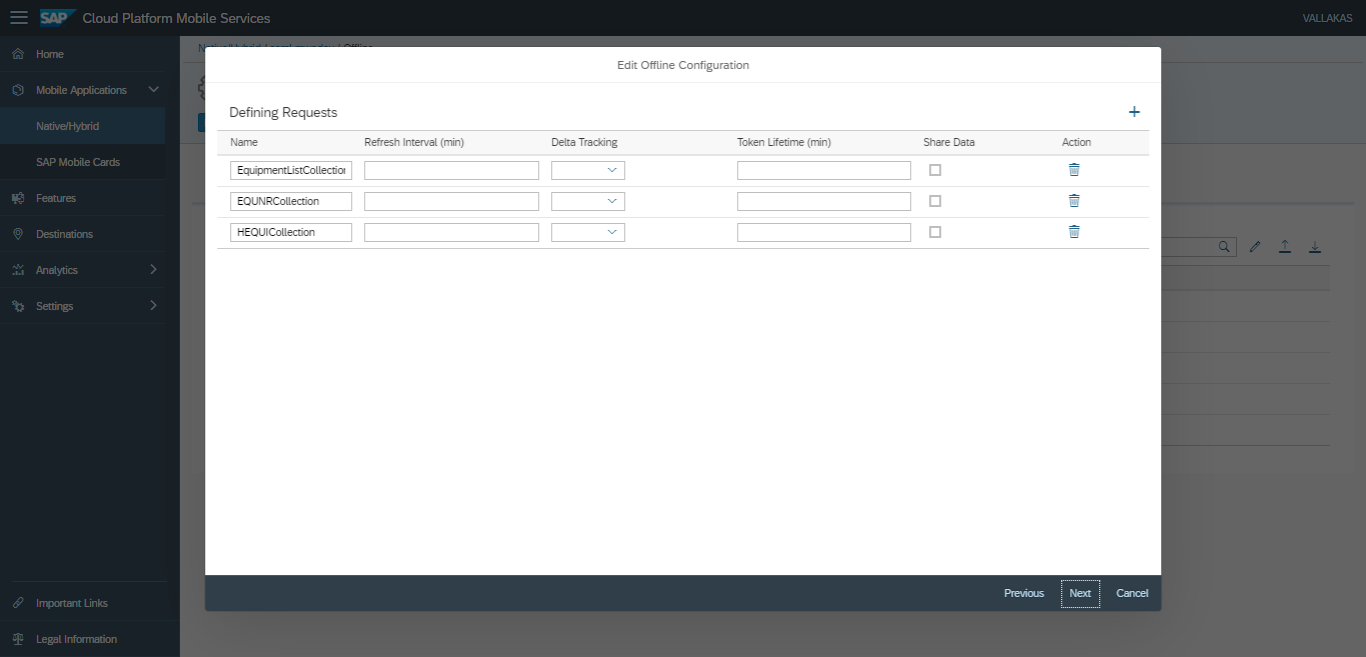Open Delta Tracking dropdown for EquipmentListCollection
Screen dimensions: 1366x657
coord(588,171)
